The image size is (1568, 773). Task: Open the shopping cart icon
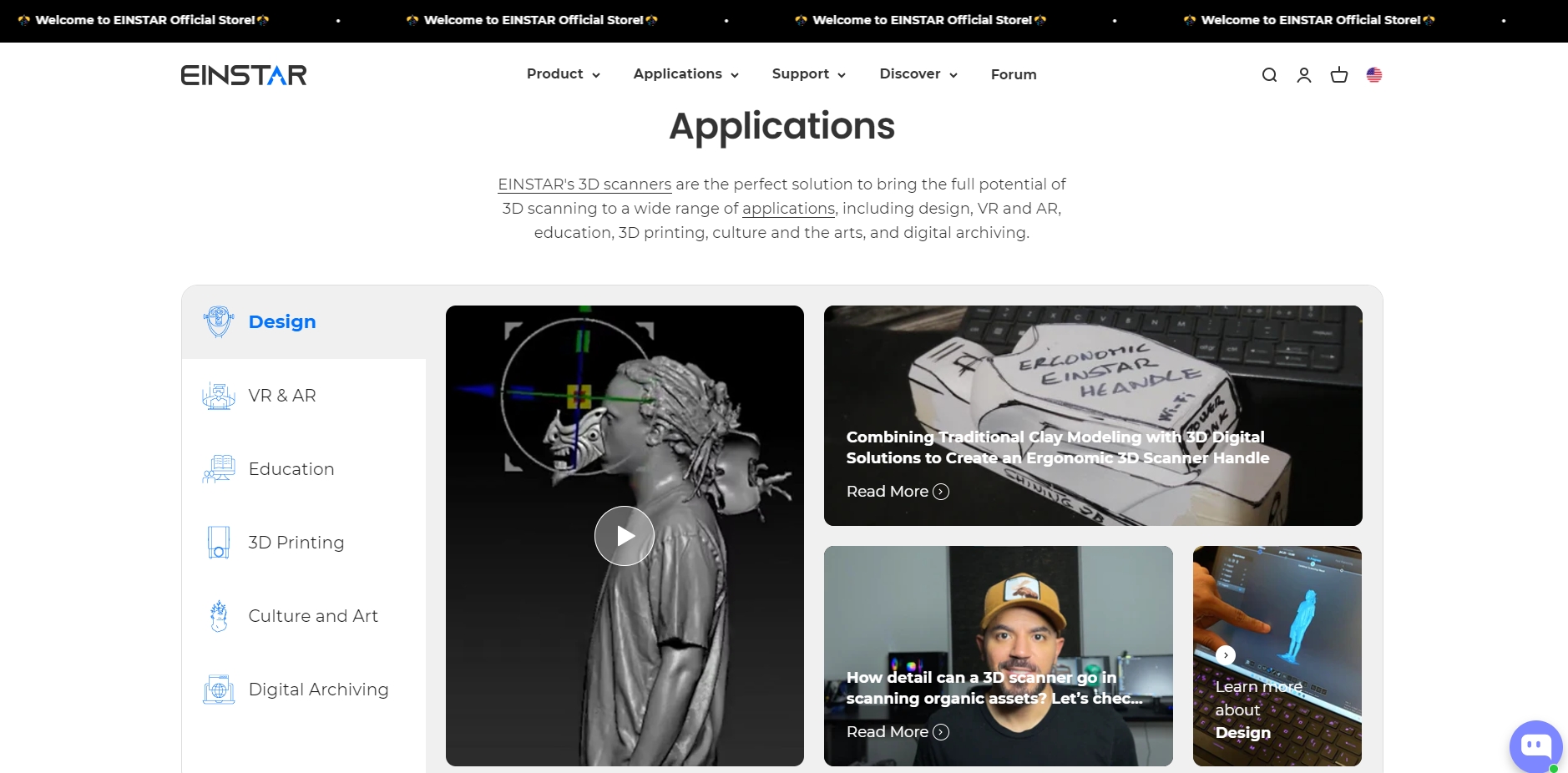click(1338, 75)
